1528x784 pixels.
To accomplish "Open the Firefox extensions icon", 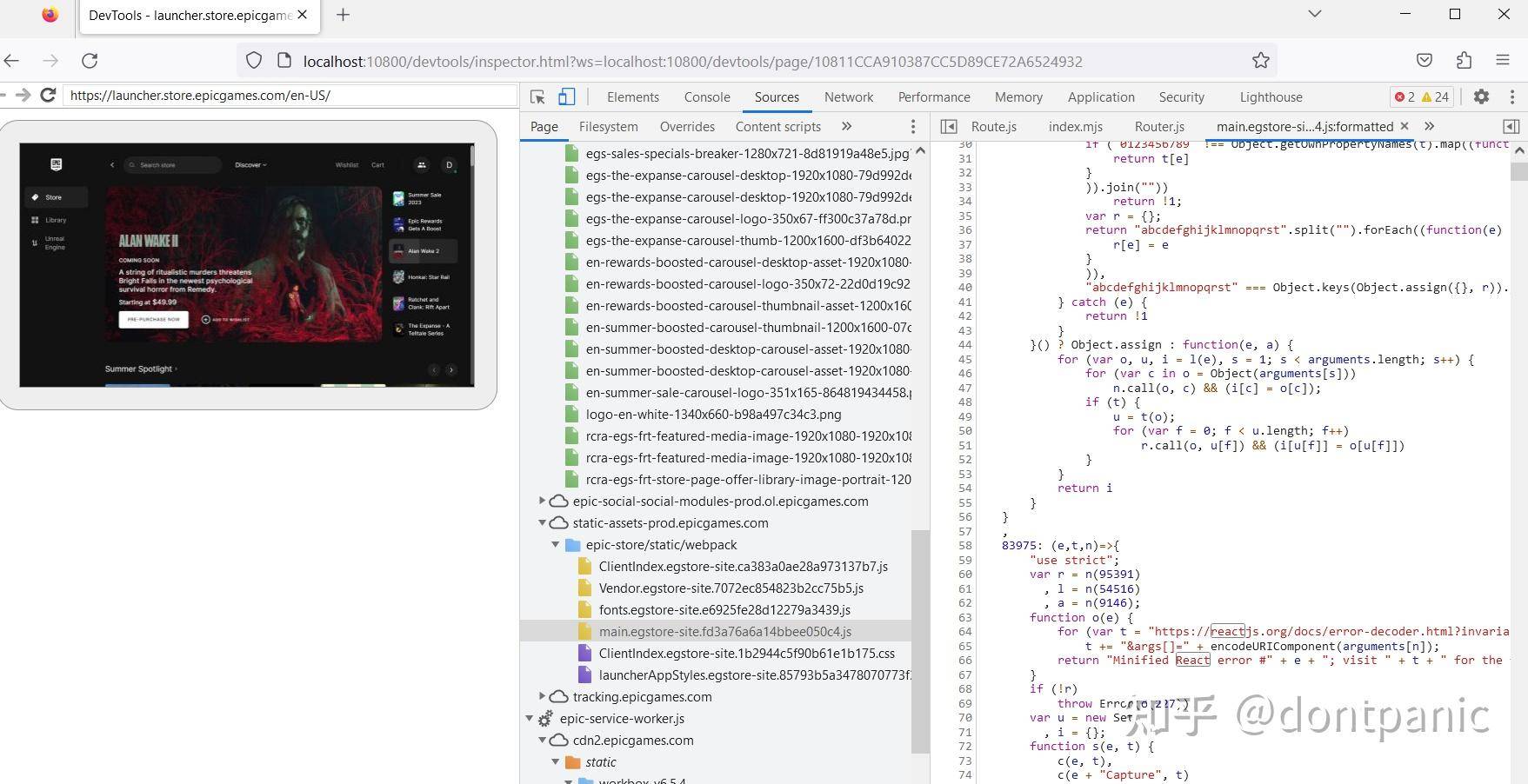I will [x=1464, y=61].
